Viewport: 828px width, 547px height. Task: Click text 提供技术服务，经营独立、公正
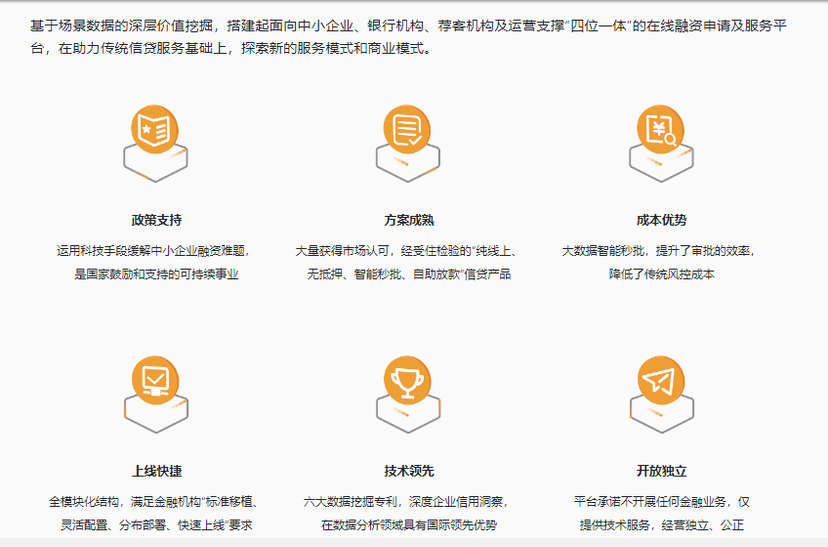[x=662, y=525]
